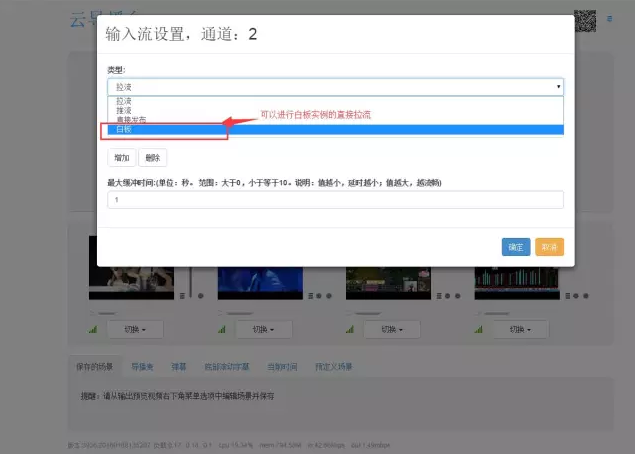635x454 pixels.
Task: Open menu icon beside the game screen channel
Action: [x=439, y=296]
